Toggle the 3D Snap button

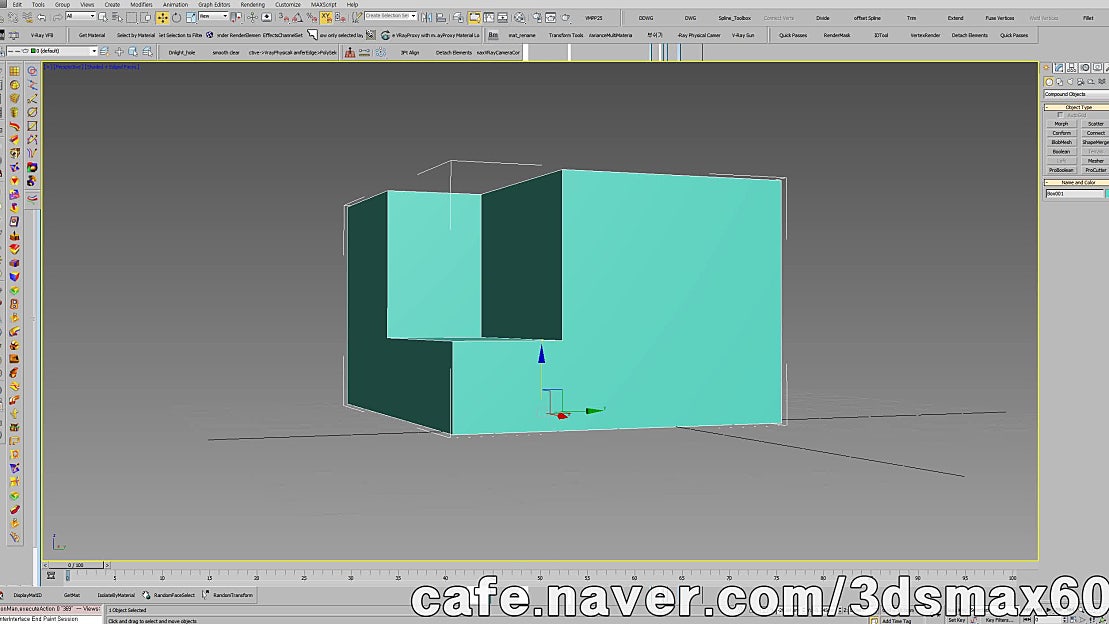283,17
